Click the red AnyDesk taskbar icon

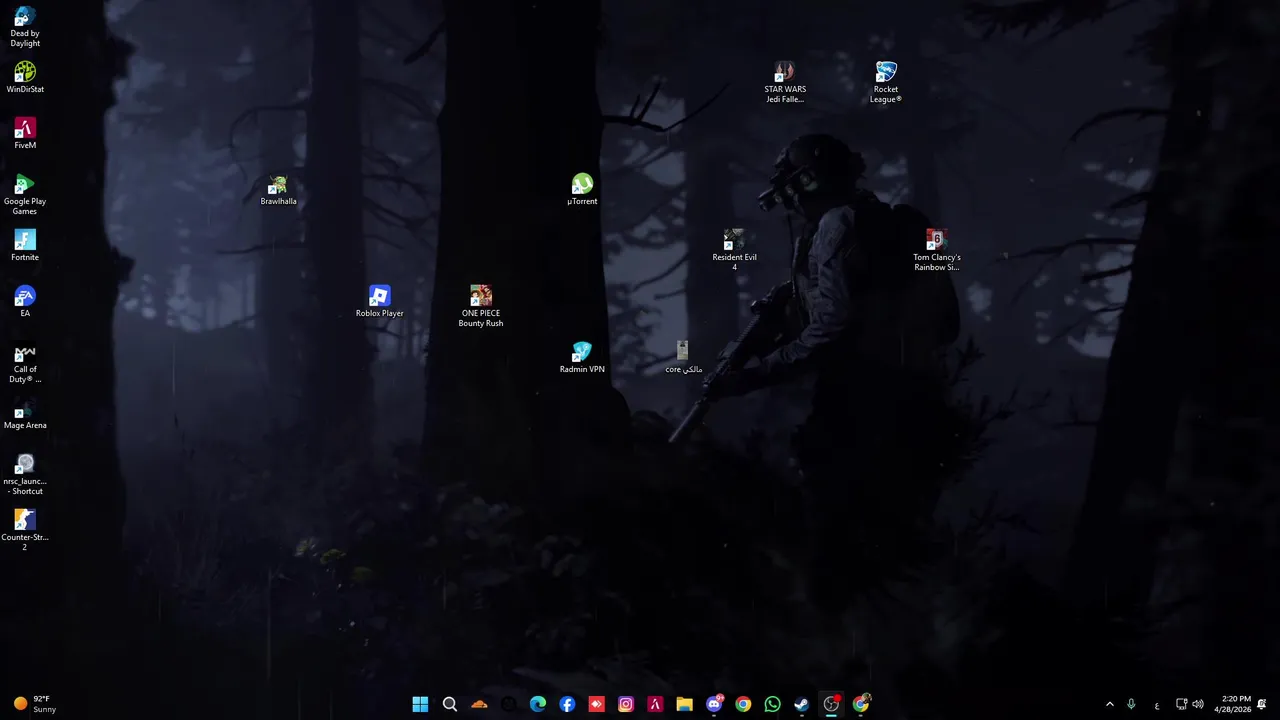(x=596, y=704)
